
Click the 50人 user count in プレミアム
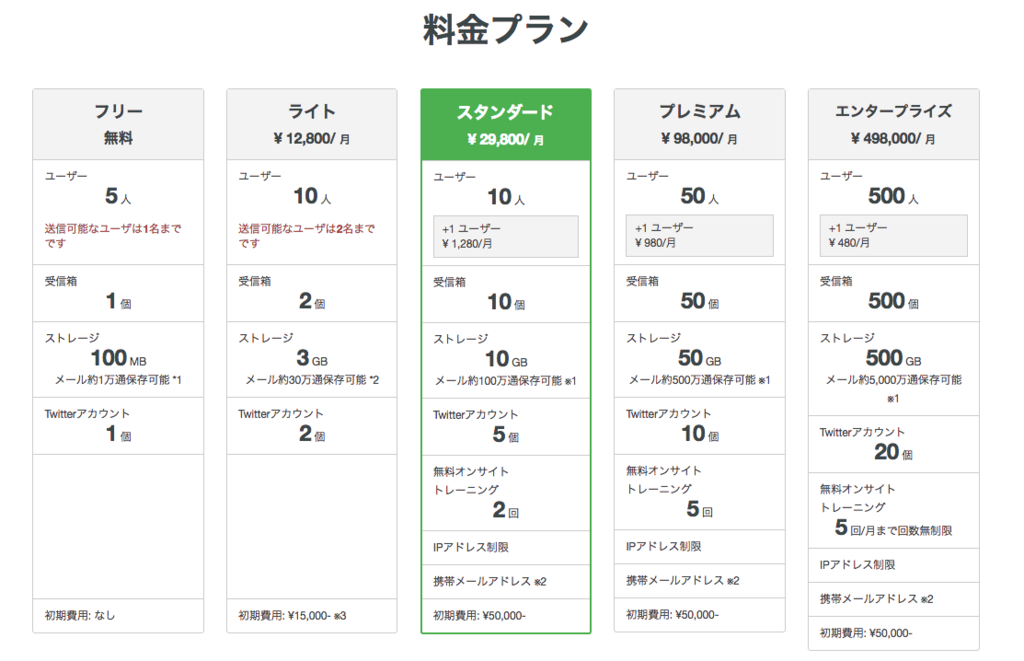tap(699, 196)
